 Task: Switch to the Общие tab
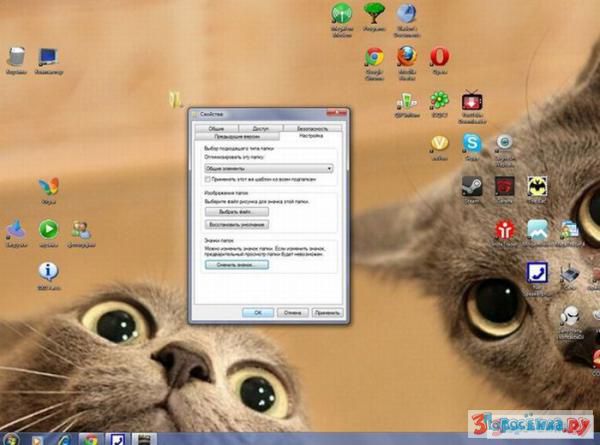[216, 129]
